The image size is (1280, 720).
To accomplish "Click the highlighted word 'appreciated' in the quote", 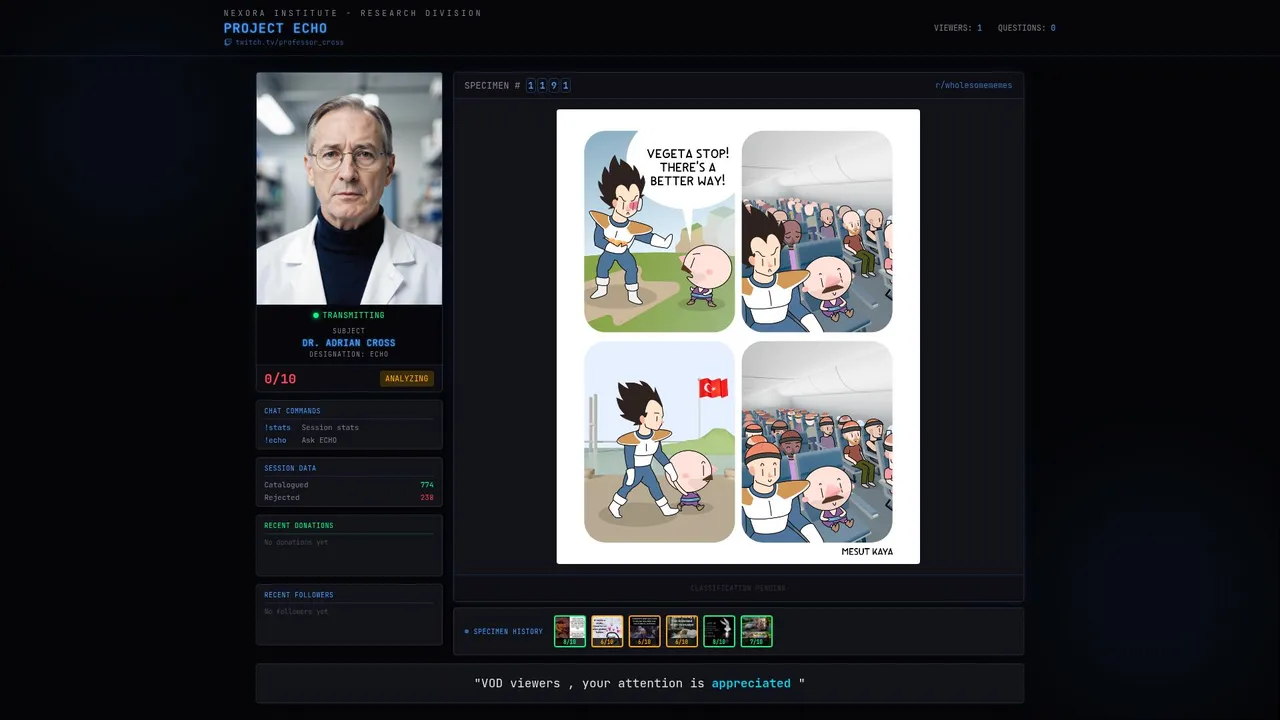I will [751, 683].
